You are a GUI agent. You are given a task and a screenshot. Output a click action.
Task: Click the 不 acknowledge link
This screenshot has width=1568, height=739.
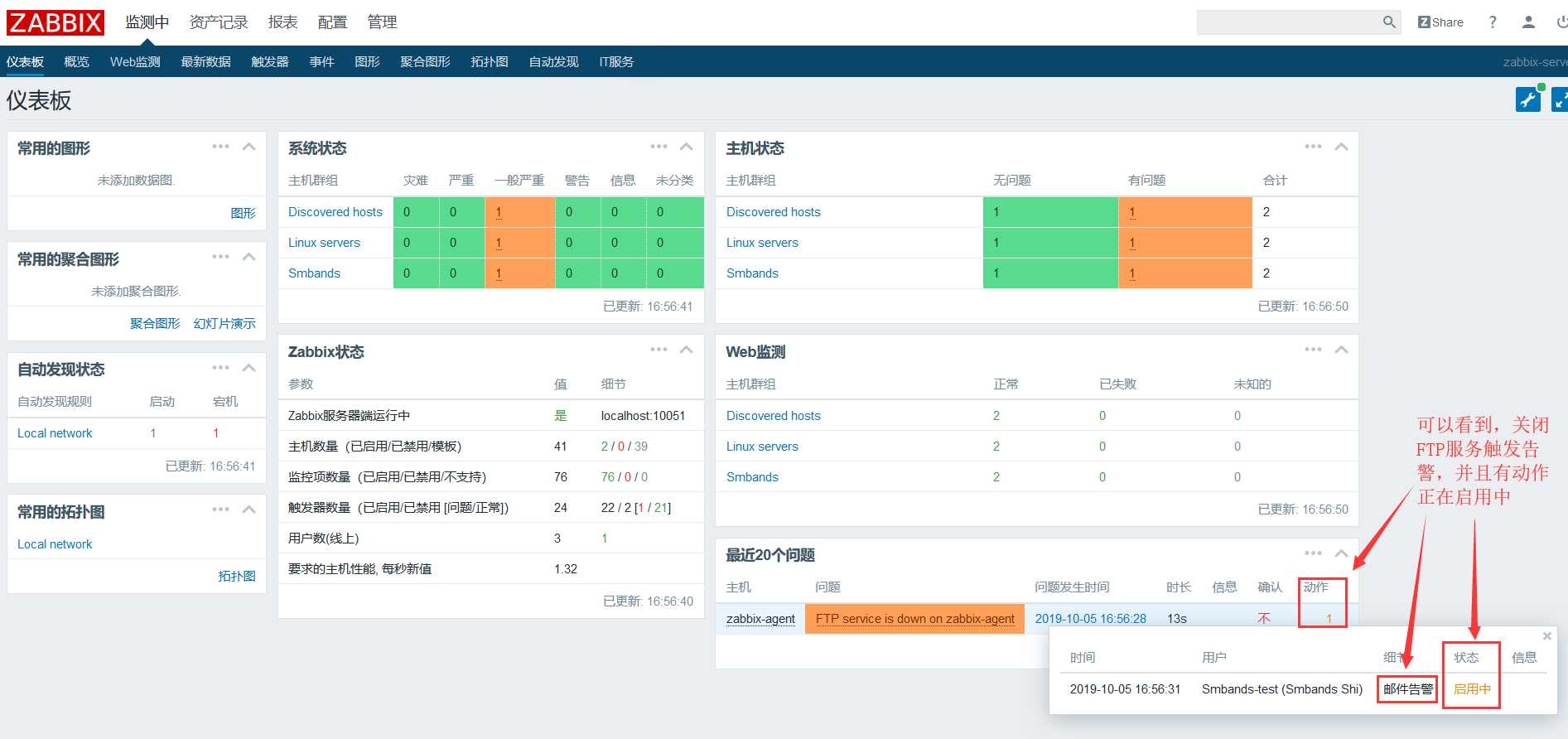[x=1264, y=619]
